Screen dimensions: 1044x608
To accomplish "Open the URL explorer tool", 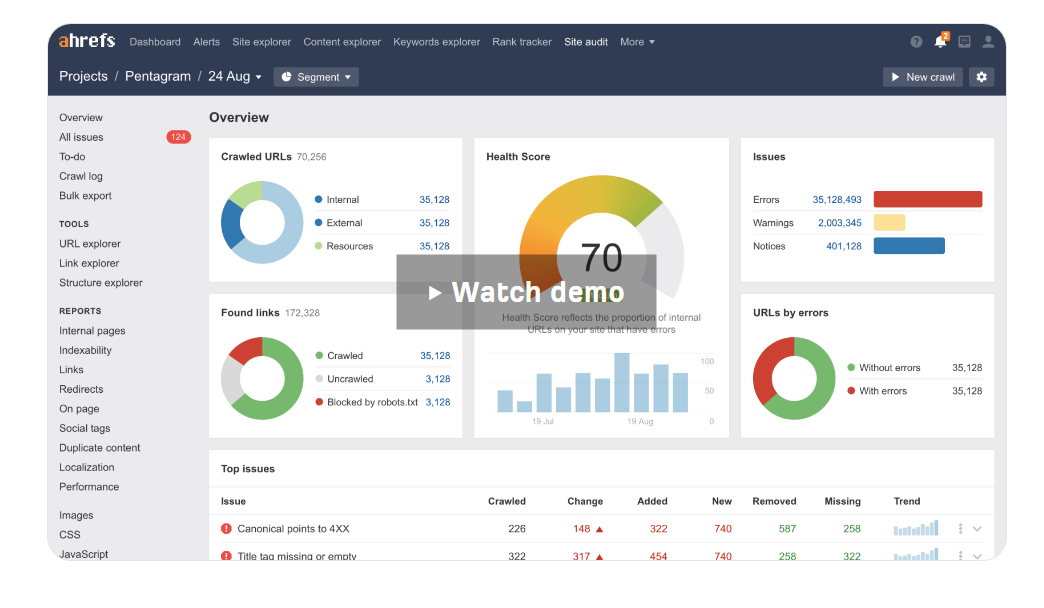I will pyautogui.click(x=90, y=244).
